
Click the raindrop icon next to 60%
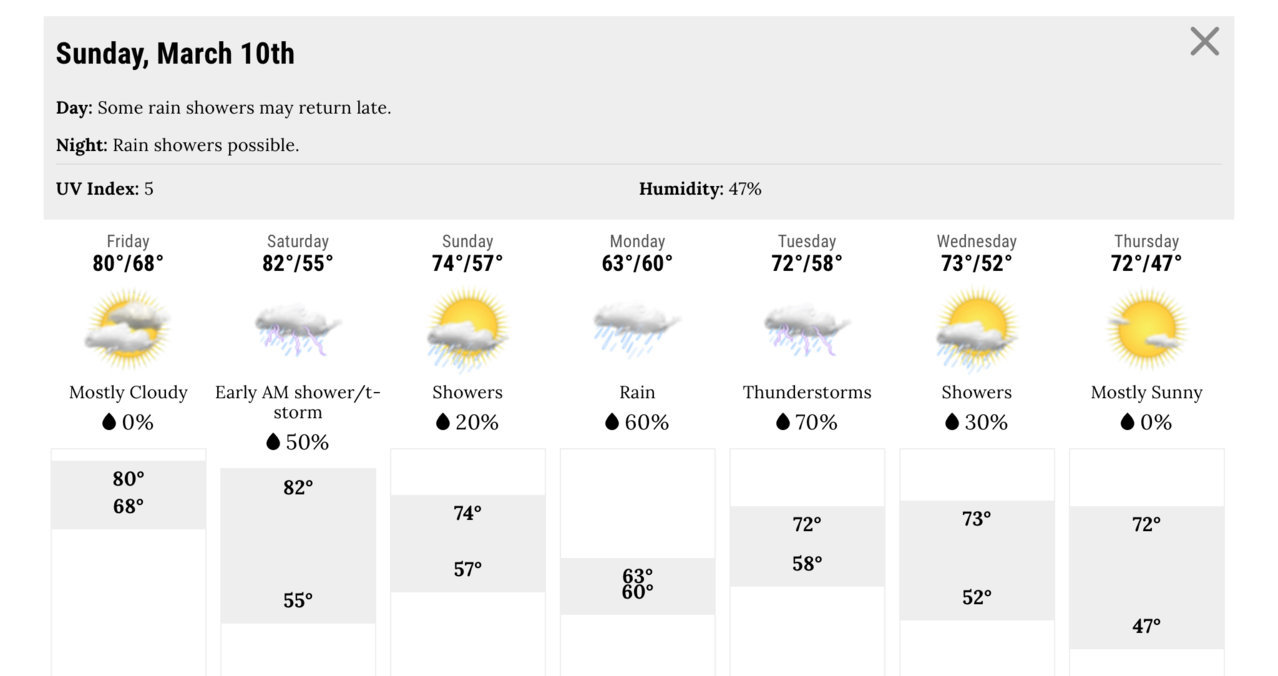pyautogui.click(x=612, y=422)
